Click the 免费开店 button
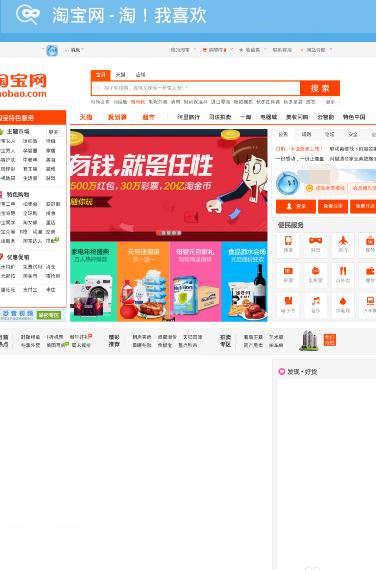This screenshot has height=570, width=376. [364, 206]
